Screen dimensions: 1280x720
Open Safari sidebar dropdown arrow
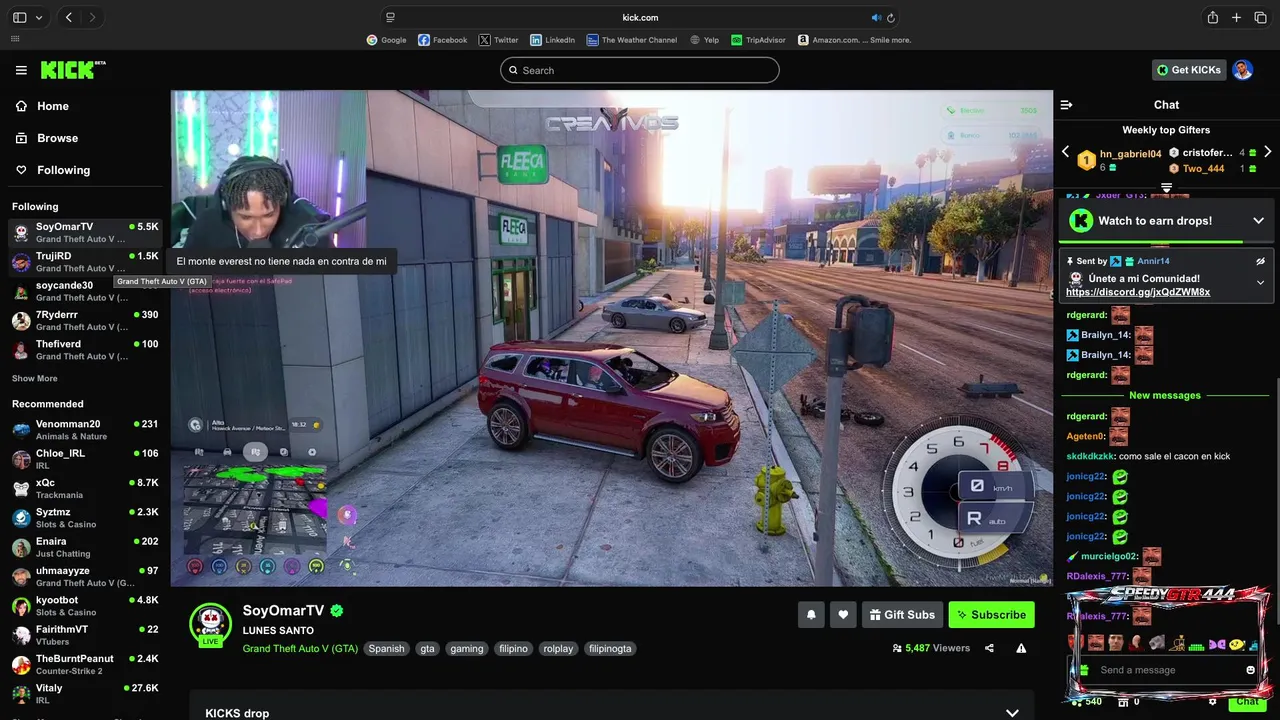pyautogui.click(x=39, y=17)
